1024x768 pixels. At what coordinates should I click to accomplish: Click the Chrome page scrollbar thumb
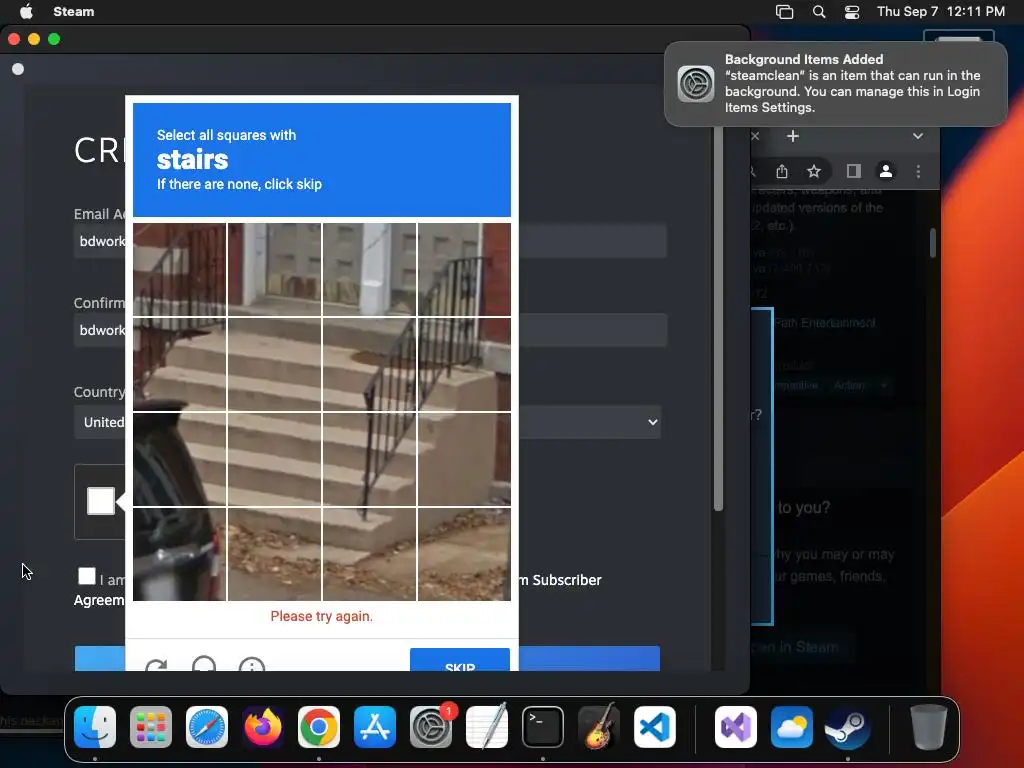click(933, 243)
